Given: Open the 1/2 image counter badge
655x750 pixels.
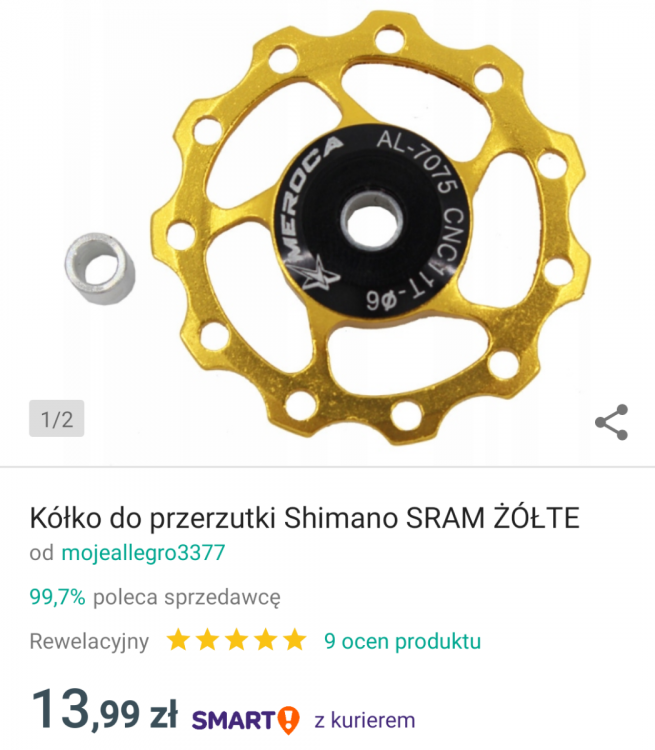Looking at the screenshot, I should (56, 419).
